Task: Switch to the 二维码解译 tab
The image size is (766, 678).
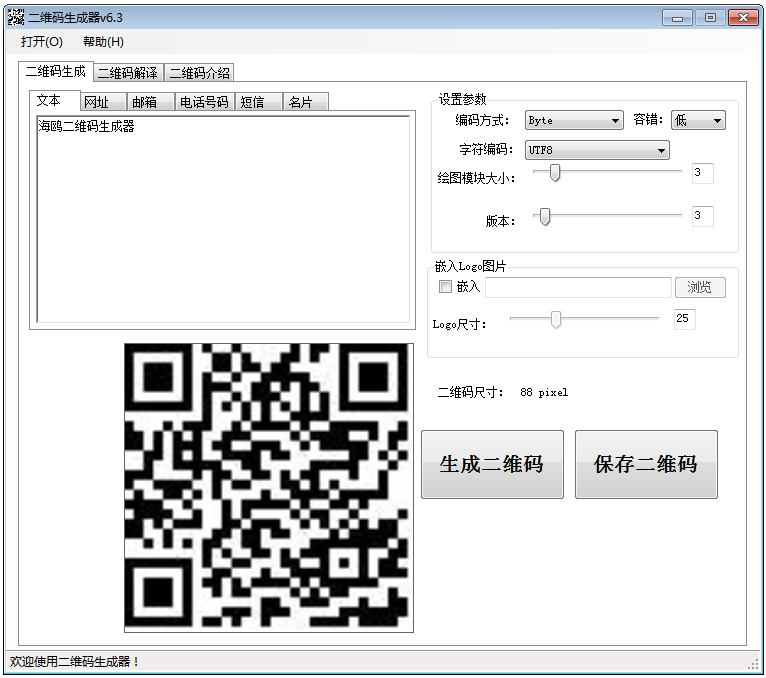Action: pos(128,73)
